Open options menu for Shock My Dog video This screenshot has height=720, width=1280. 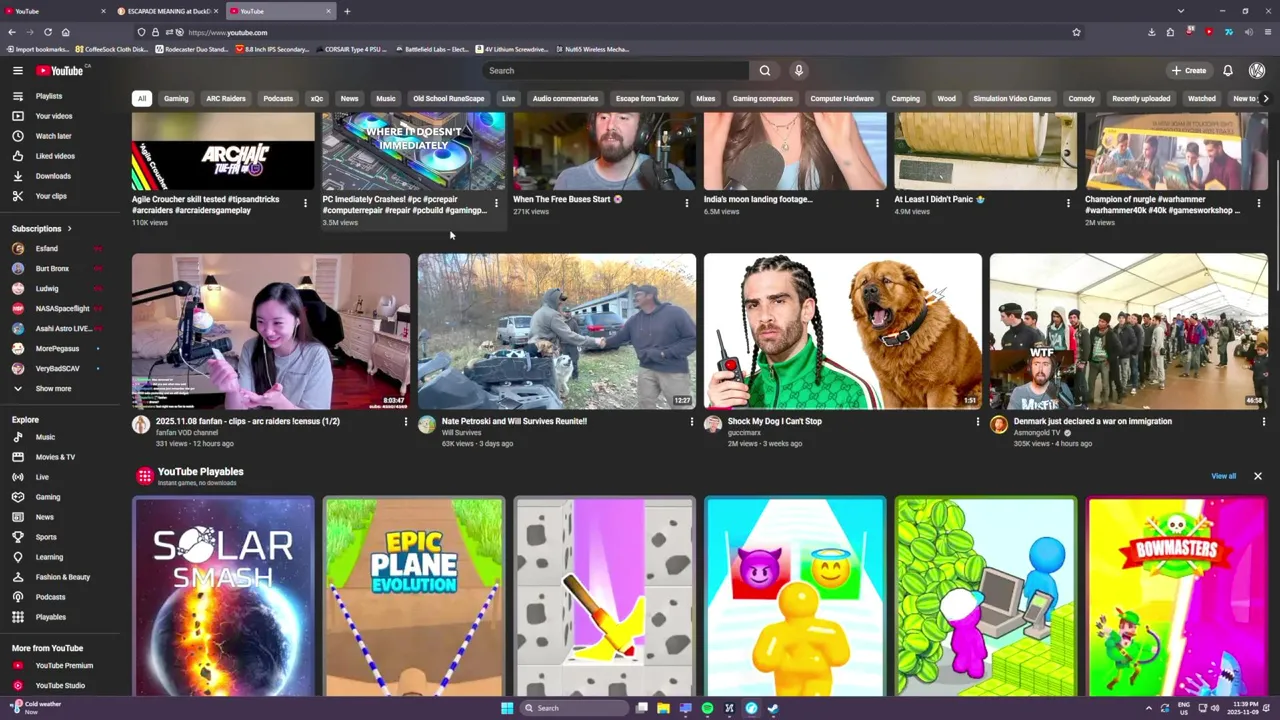(x=977, y=422)
